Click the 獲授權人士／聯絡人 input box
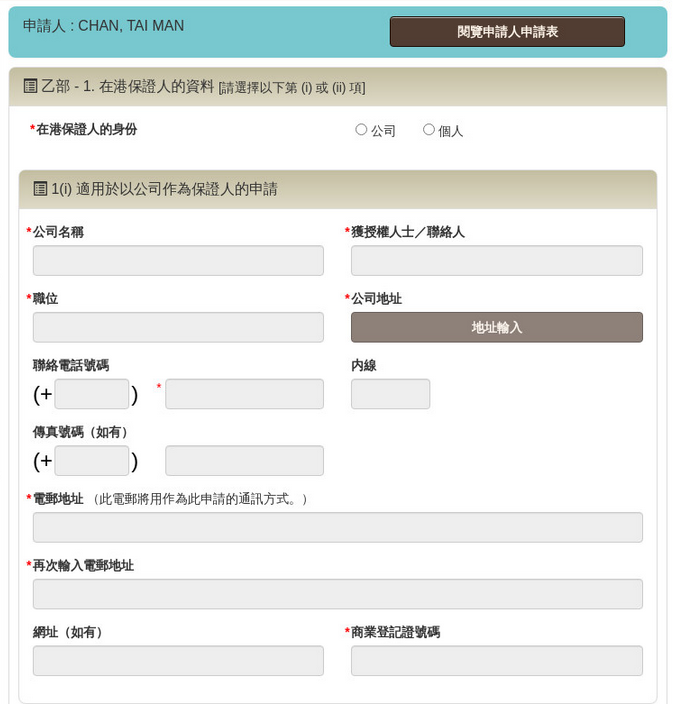Viewport: 673px width, 704px height. coord(496,261)
